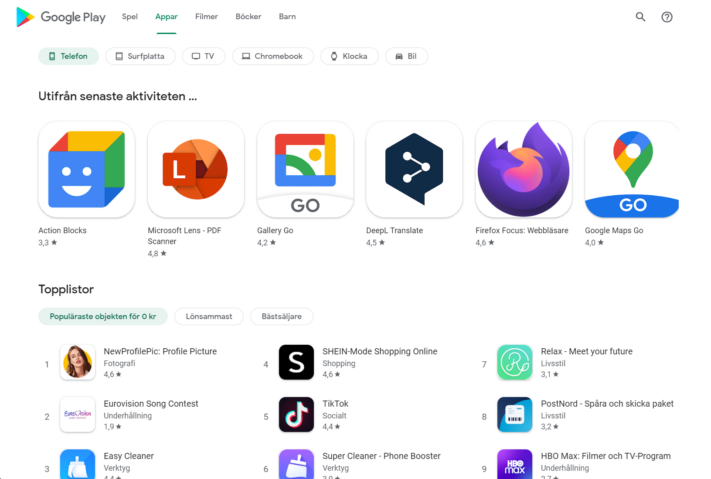Open the help question mark icon

667,17
